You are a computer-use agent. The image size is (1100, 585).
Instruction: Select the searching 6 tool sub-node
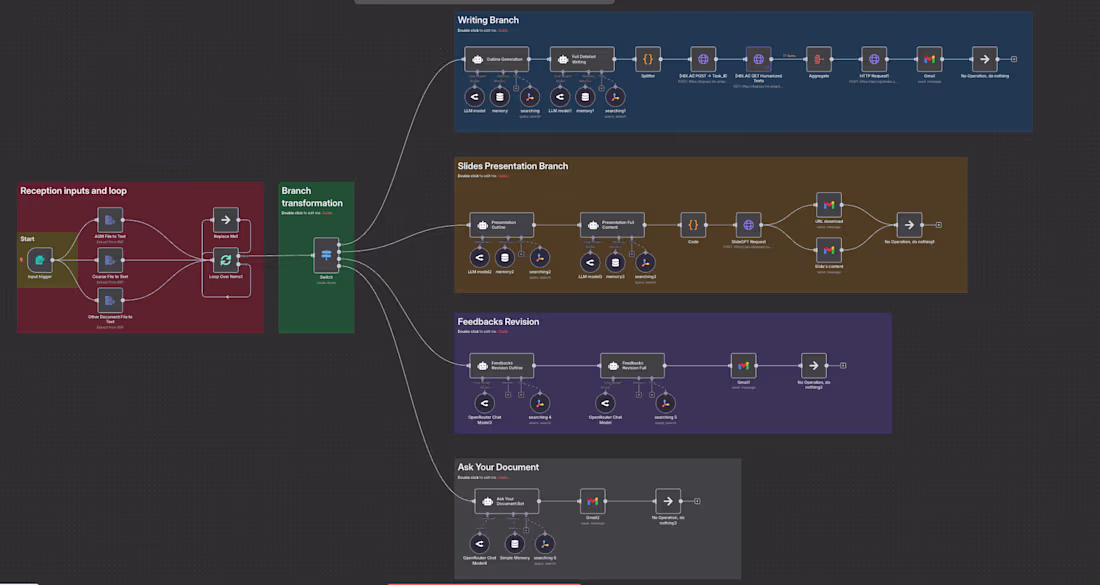(544, 544)
